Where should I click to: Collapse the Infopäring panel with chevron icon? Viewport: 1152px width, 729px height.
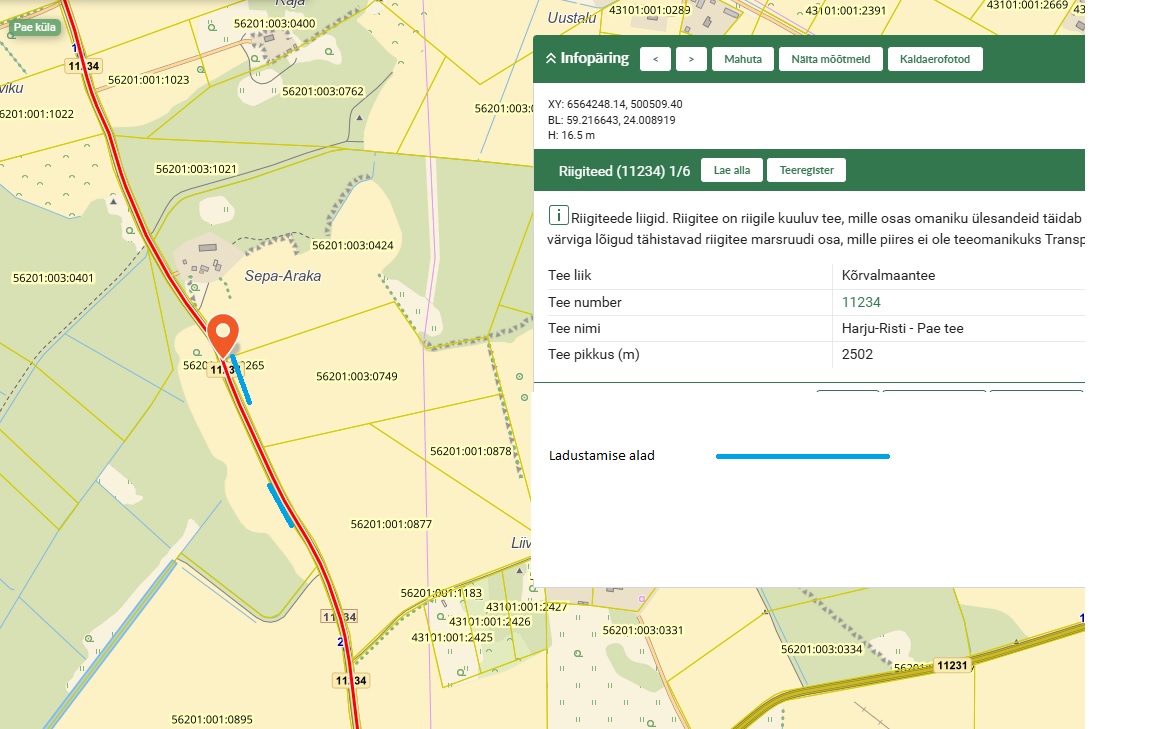tap(551, 58)
